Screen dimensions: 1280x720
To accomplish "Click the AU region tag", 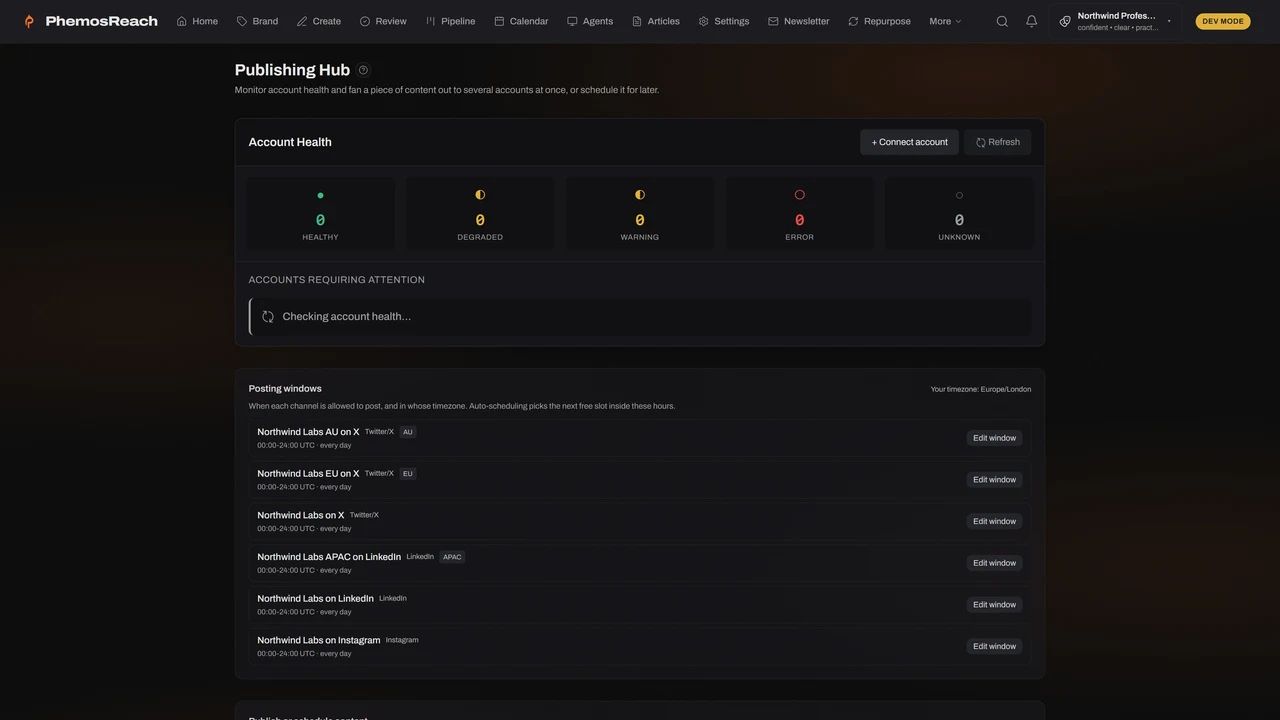I will point(407,432).
